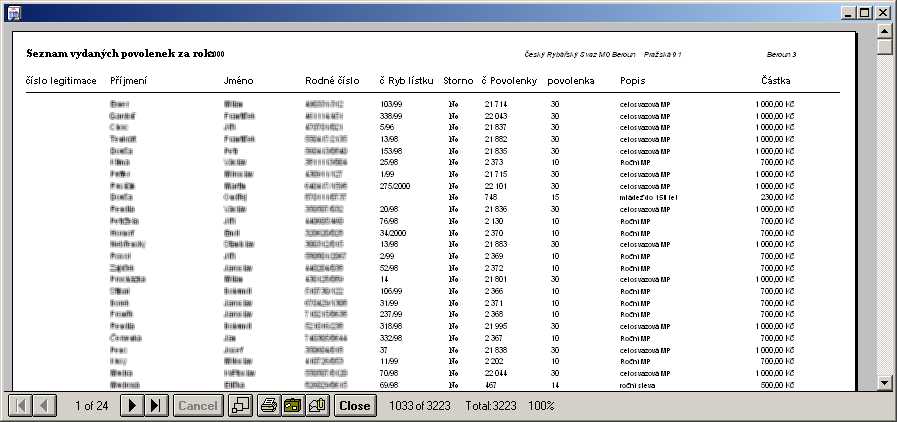Click the amount 500,00 Kč
Viewport: 897px width, 422px height.
pyautogui.click(x=777, y=385)
